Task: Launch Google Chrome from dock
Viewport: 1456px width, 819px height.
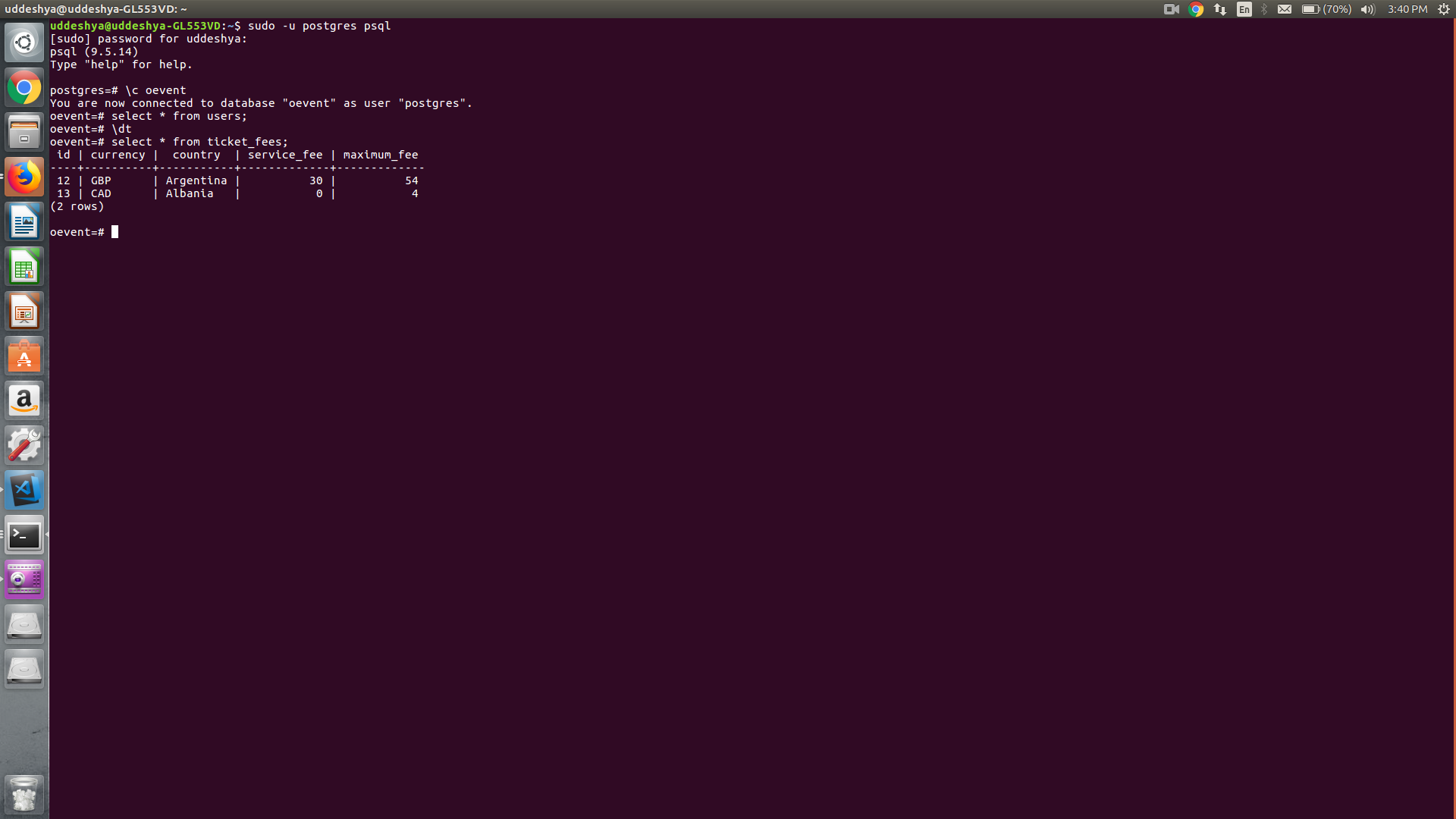Action: [24, 88]
